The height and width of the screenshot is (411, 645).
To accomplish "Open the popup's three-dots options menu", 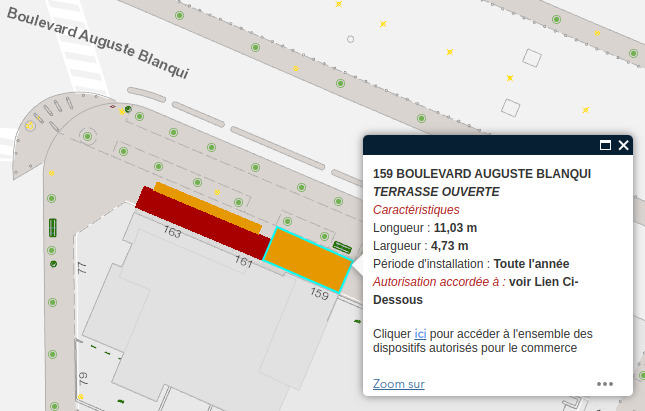I will coord(605,383).
